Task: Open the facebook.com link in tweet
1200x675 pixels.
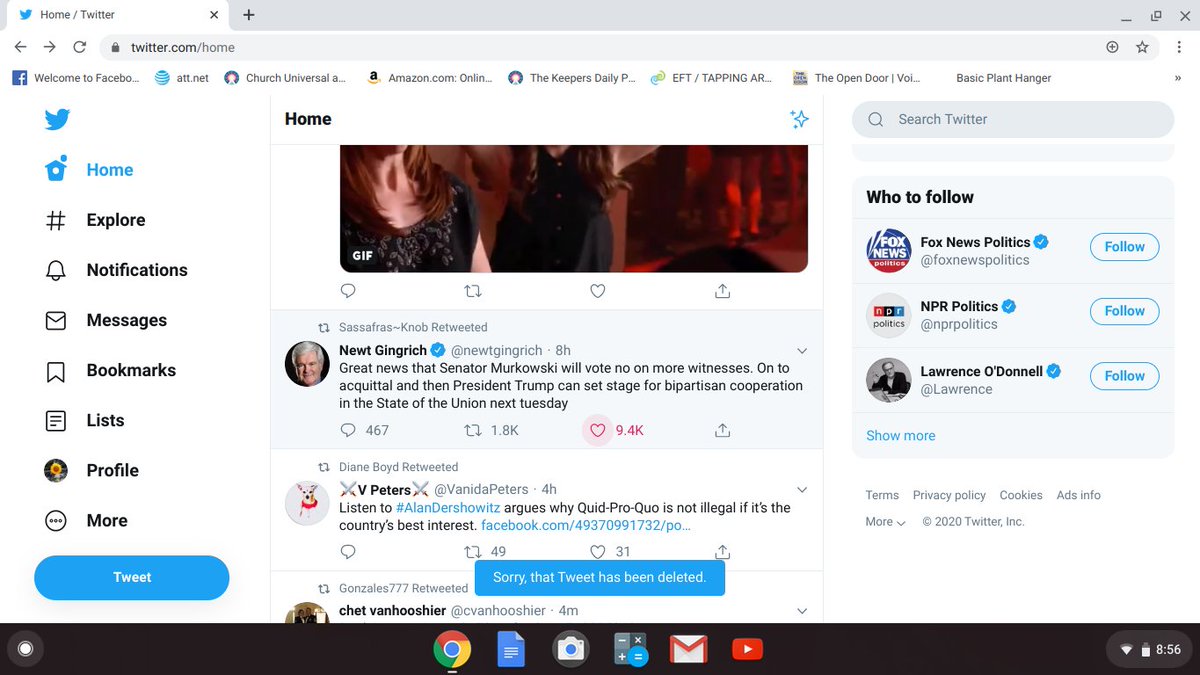Action: tap(586, 525)
